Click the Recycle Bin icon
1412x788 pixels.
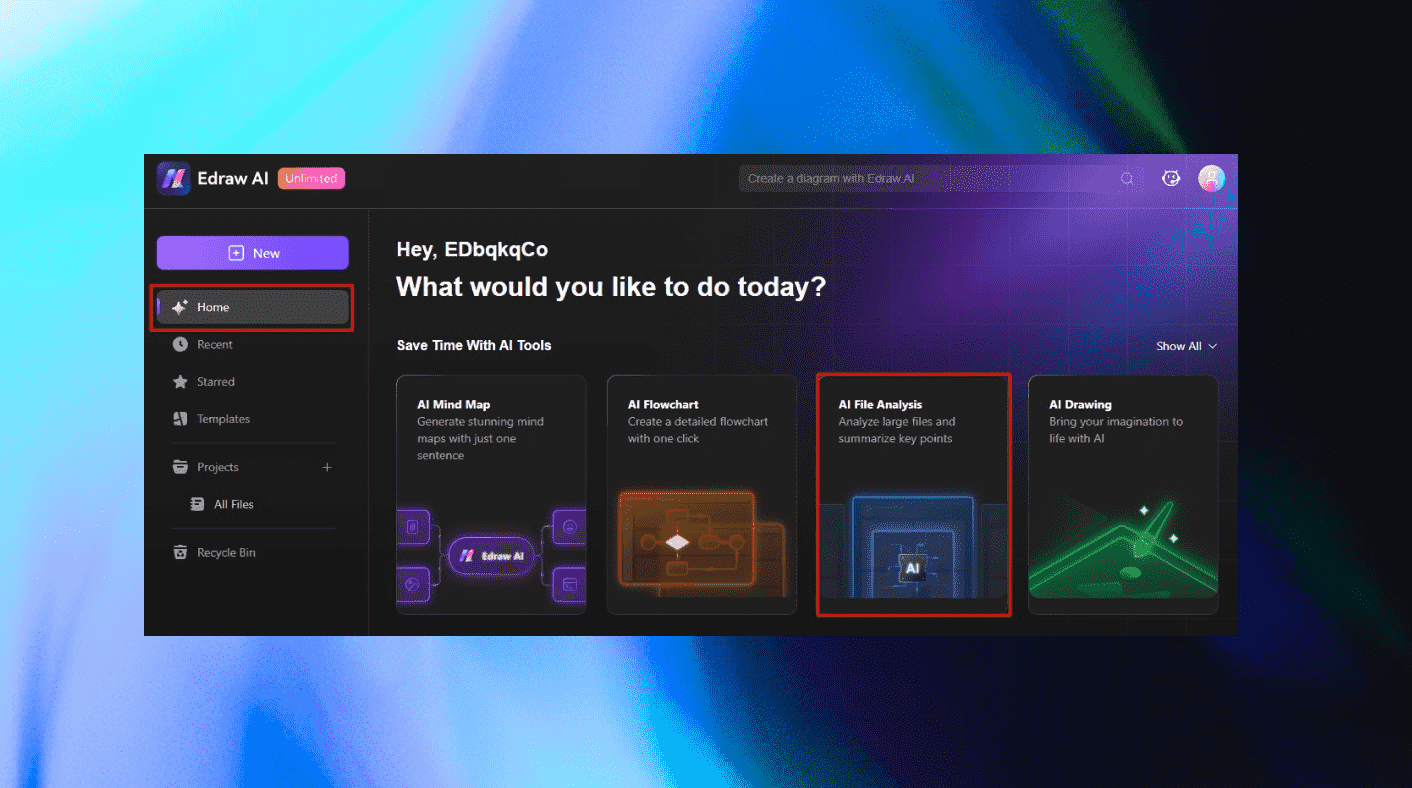click(x=180, y=552)
